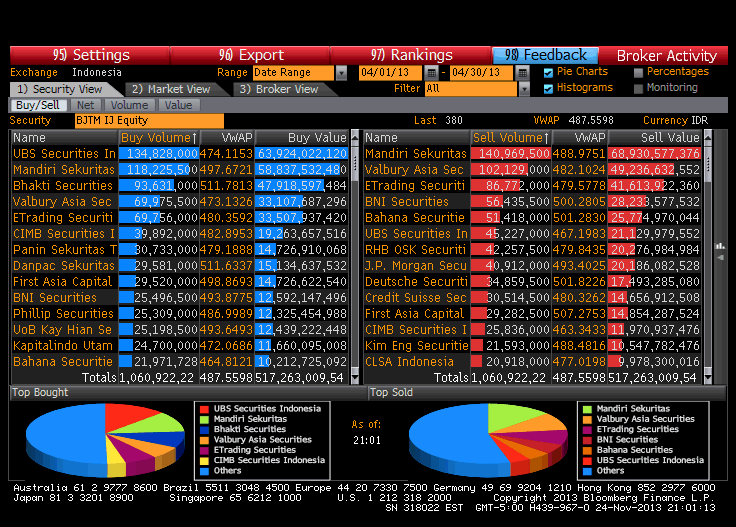Image resolution: width=736 pixels, height=527 pixels.
Task: Open the Rankings button
Action: pos(411,55)
